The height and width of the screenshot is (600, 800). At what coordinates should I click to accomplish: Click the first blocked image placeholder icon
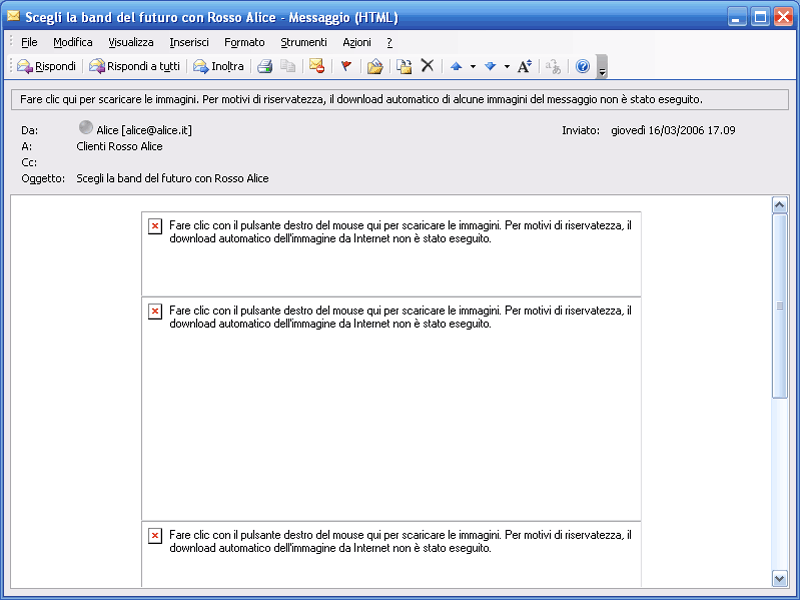pyautogui.click(x=155, y=226)
